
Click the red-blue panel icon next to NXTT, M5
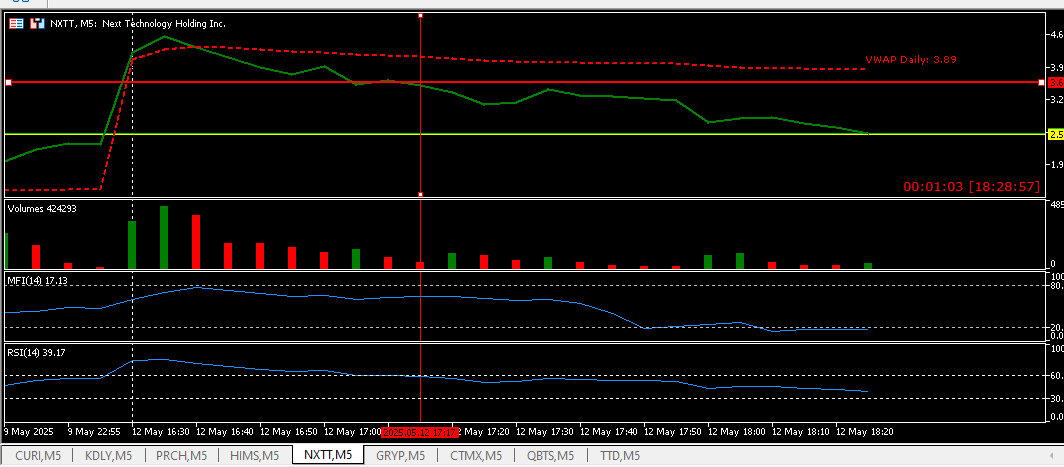click(38, 23)
